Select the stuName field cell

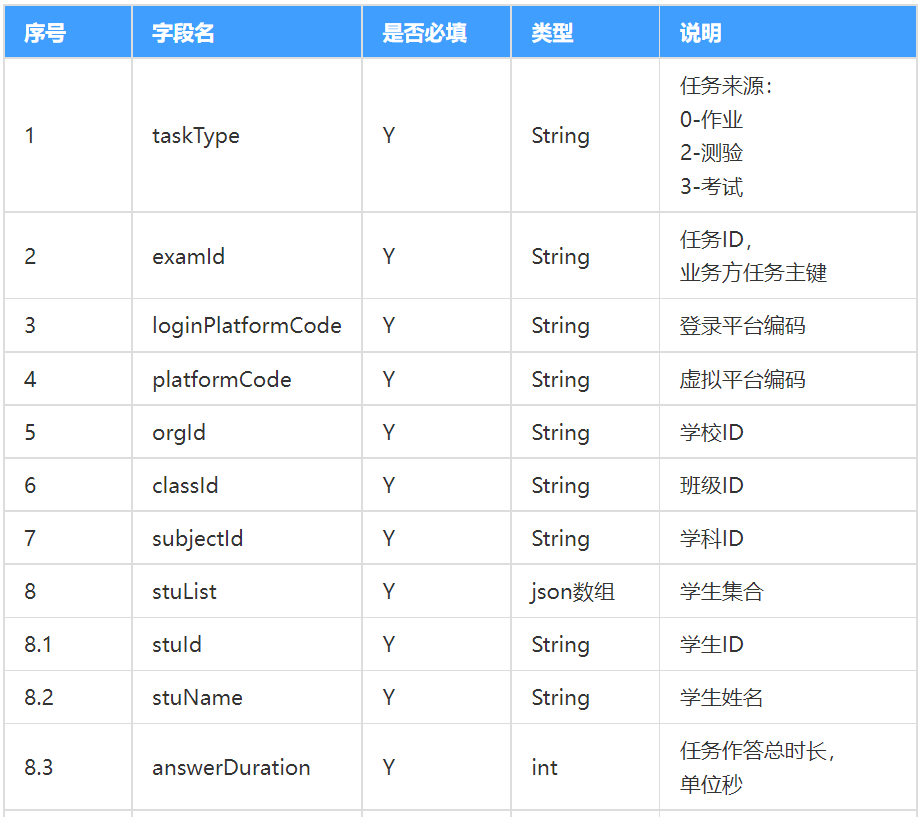point(247,697)
